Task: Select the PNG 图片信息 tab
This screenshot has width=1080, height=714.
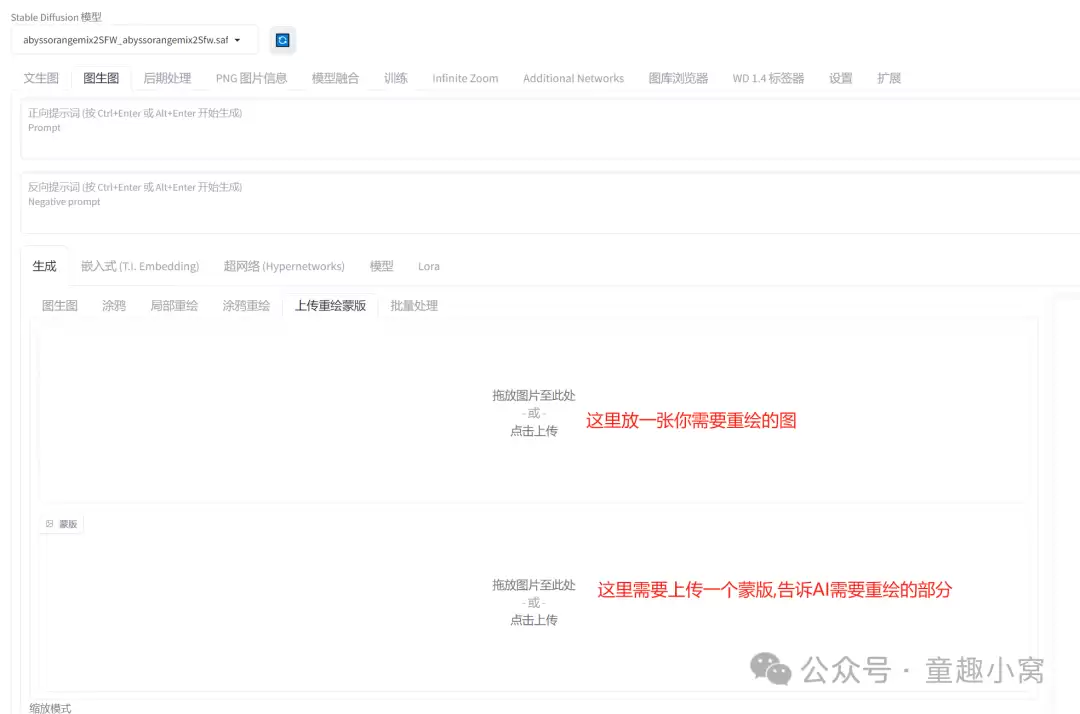Action: tap(251, 78)
